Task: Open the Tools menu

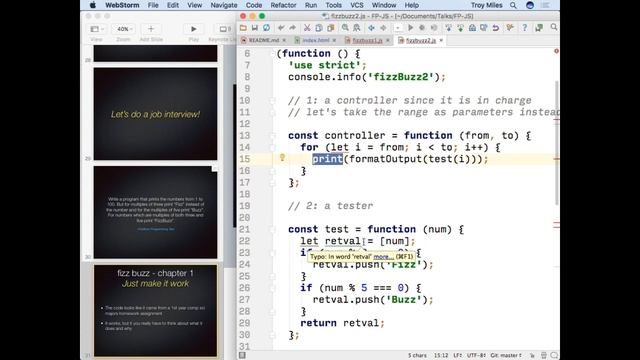Action: point(333,5)
